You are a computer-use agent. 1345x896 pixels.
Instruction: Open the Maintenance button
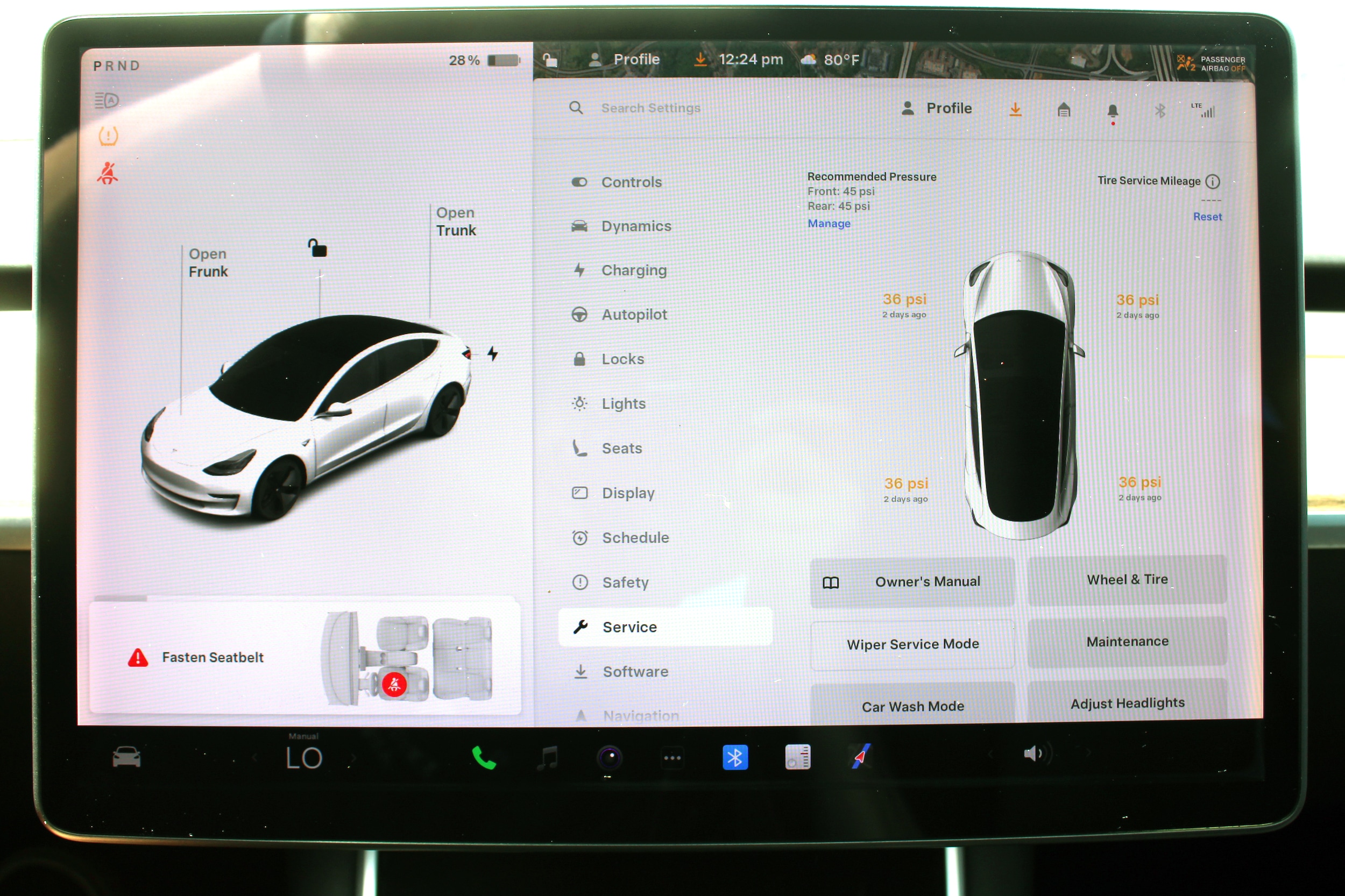(x=1127, y=642)
